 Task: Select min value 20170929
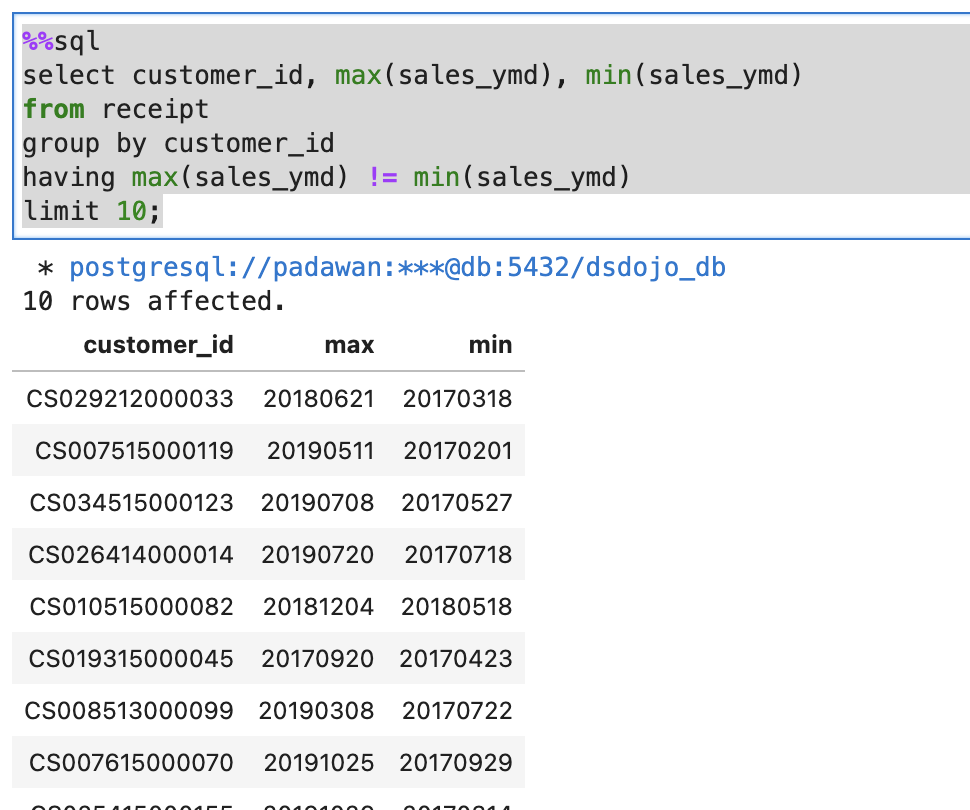(456, 762)
